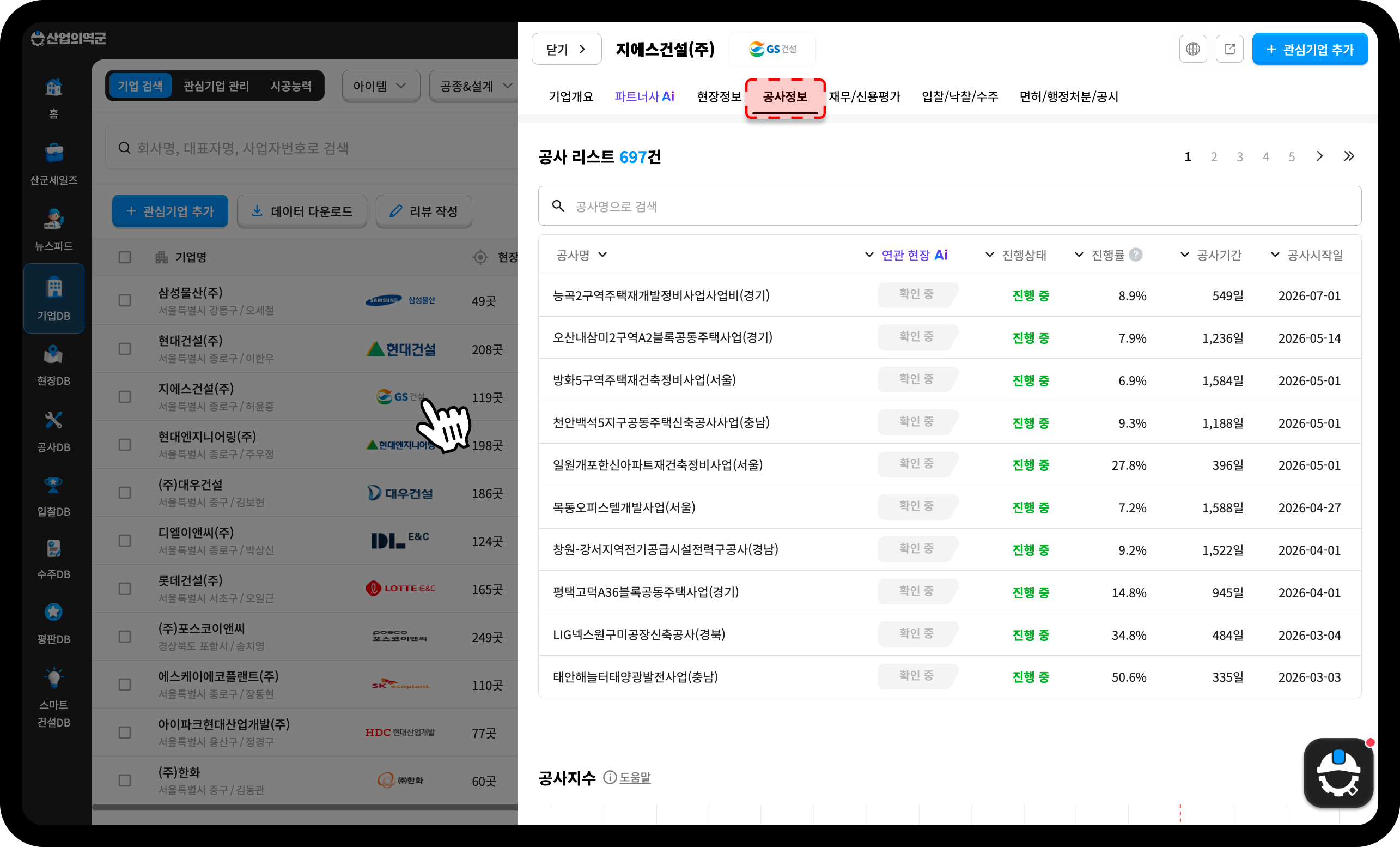Click the 삼성물산 logo in the company list
The image size is (1400, 847).
(x=400, y=300)
